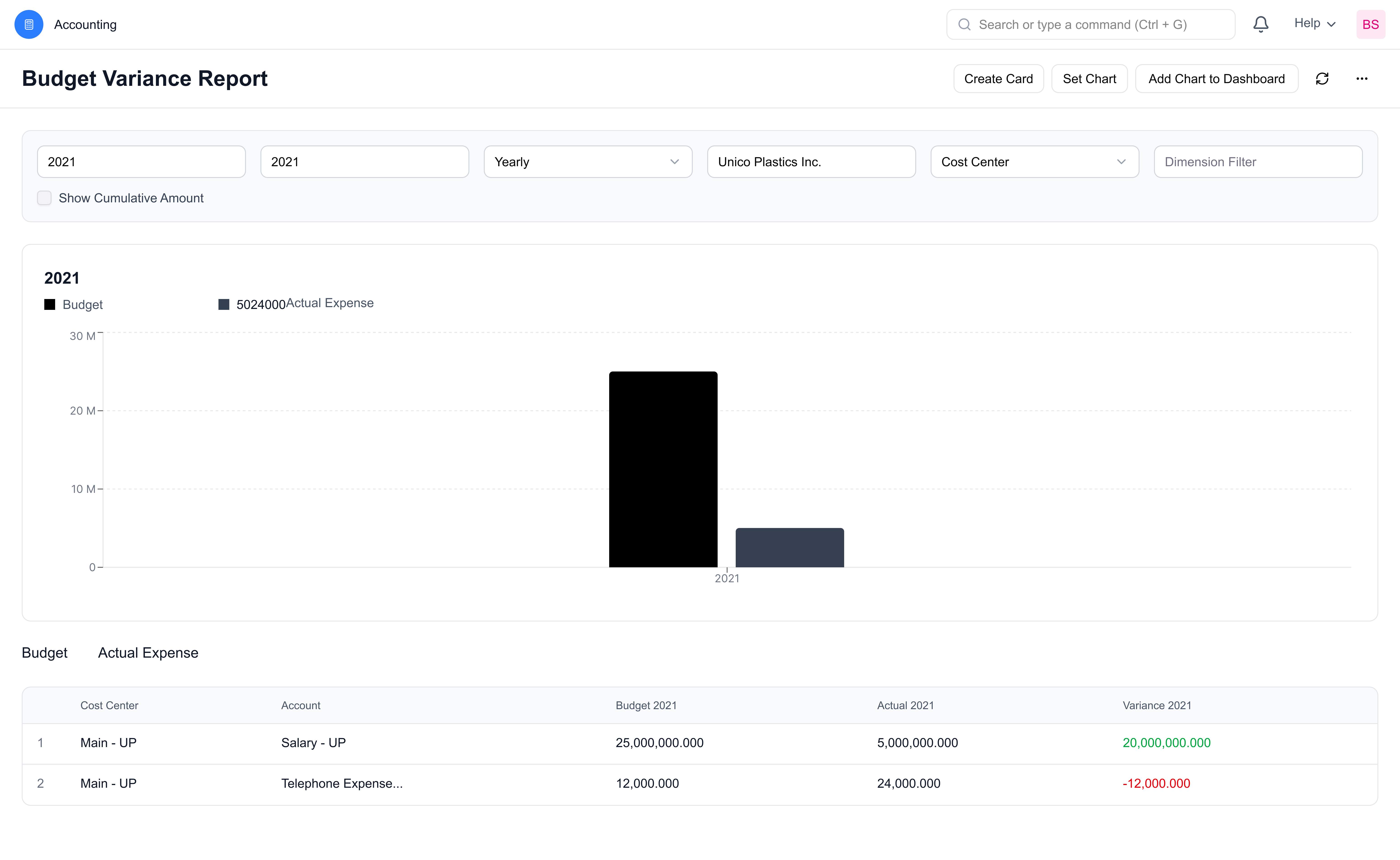Click the 5,000,000.000 actual cell
This screenshot has height=860, width=1400.
coord(917,743)
